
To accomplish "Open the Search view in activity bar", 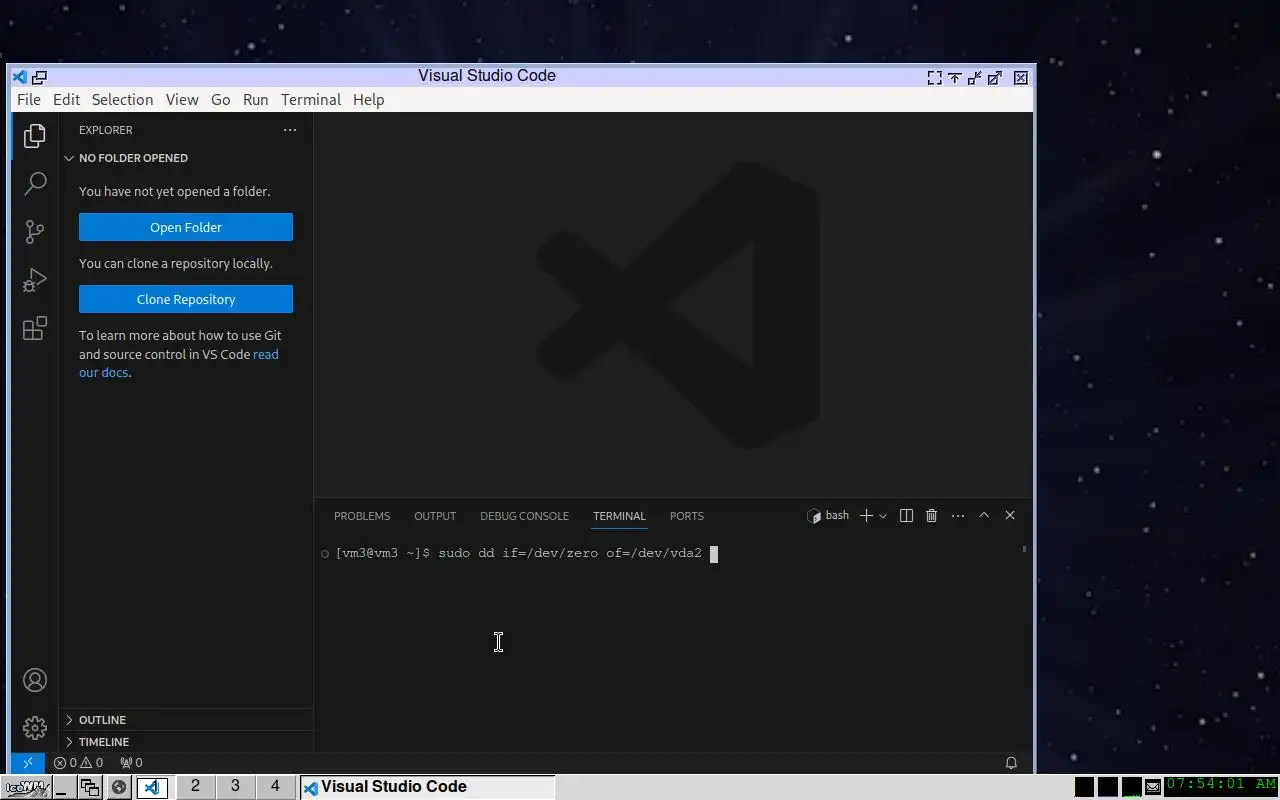I will (x=35, y=183).
